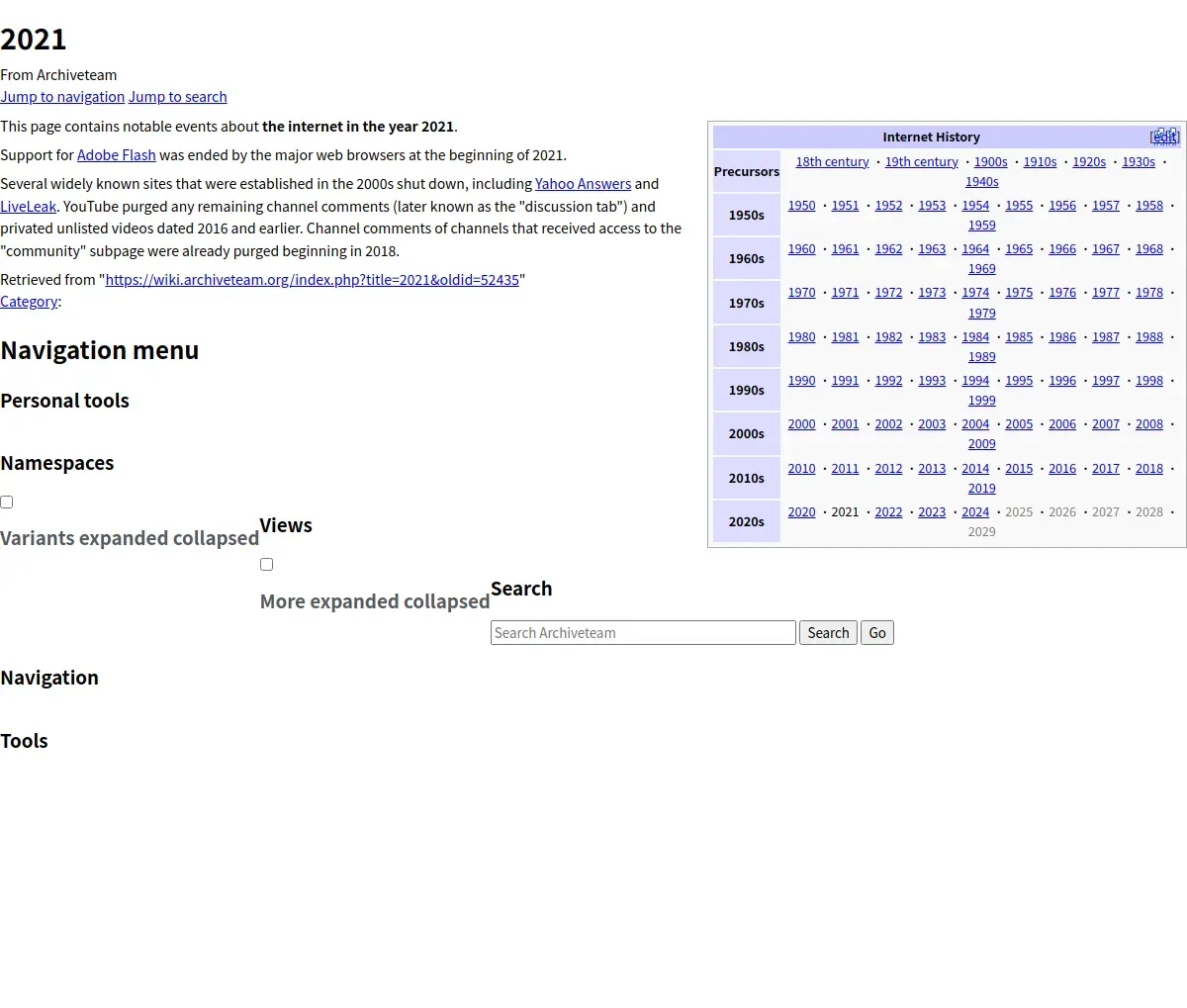Click the Internet History table heading

coord(932,137)
